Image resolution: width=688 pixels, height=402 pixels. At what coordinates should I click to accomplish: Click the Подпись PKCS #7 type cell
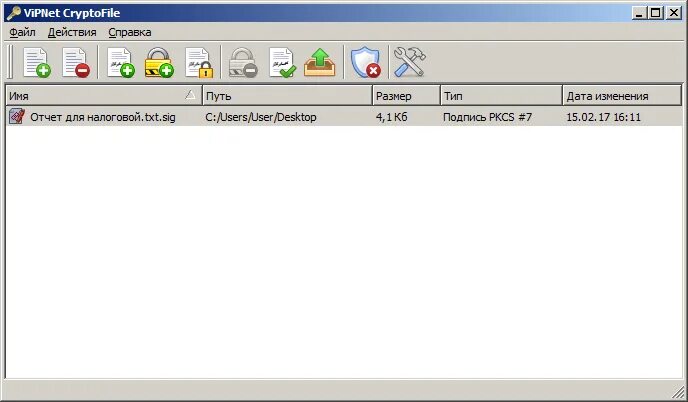487,117
